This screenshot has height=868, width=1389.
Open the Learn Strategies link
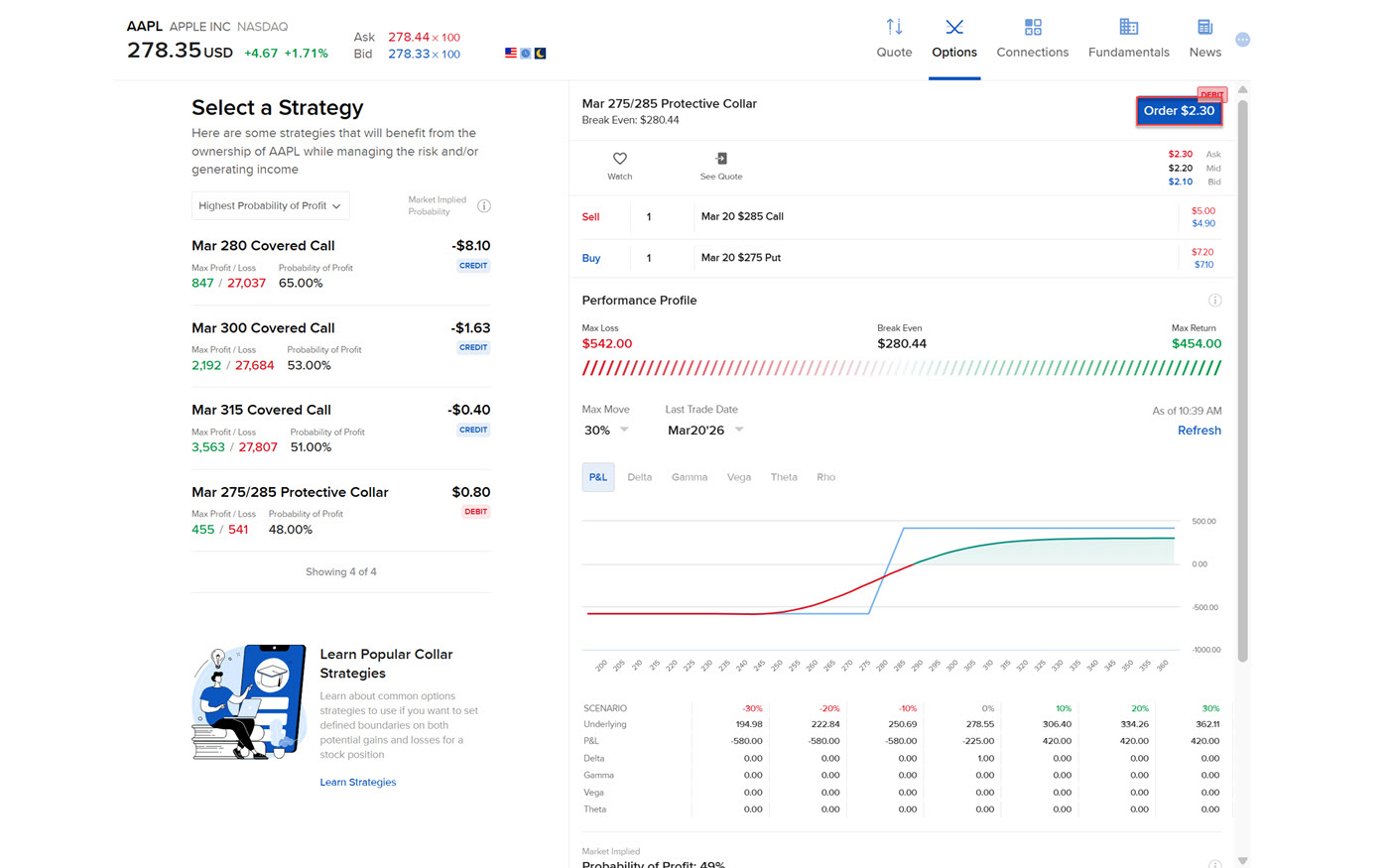358,782
